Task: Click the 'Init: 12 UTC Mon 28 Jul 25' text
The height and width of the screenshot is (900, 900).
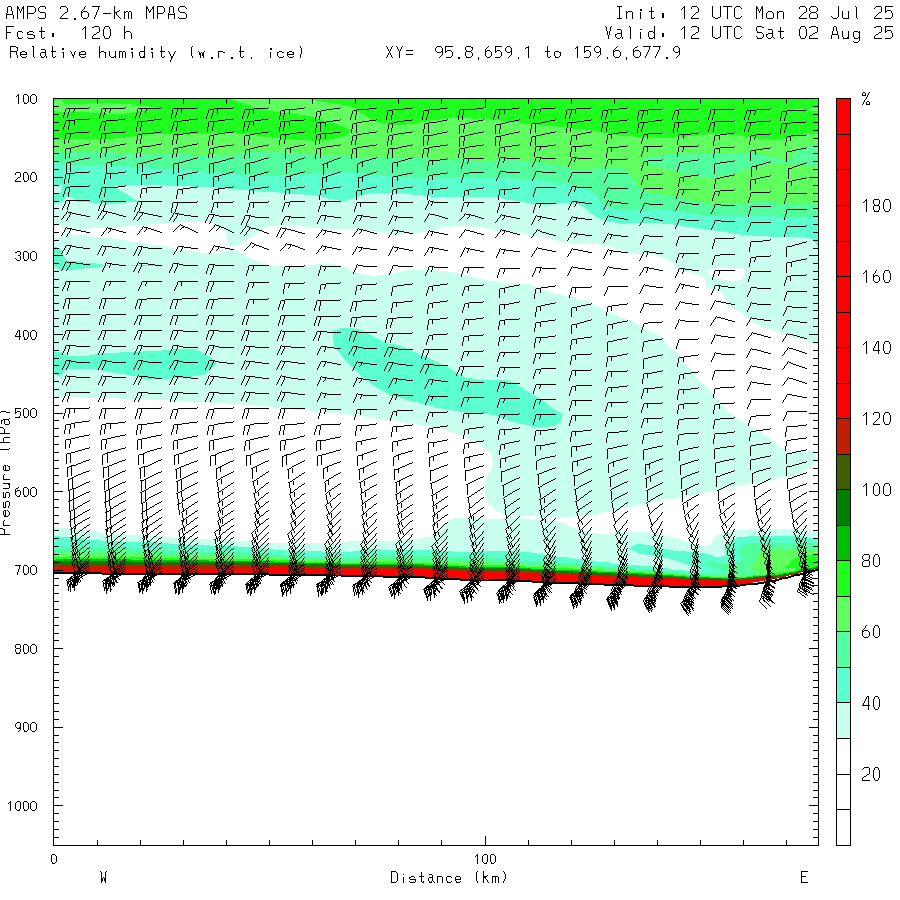Action: tap(754, 13)
